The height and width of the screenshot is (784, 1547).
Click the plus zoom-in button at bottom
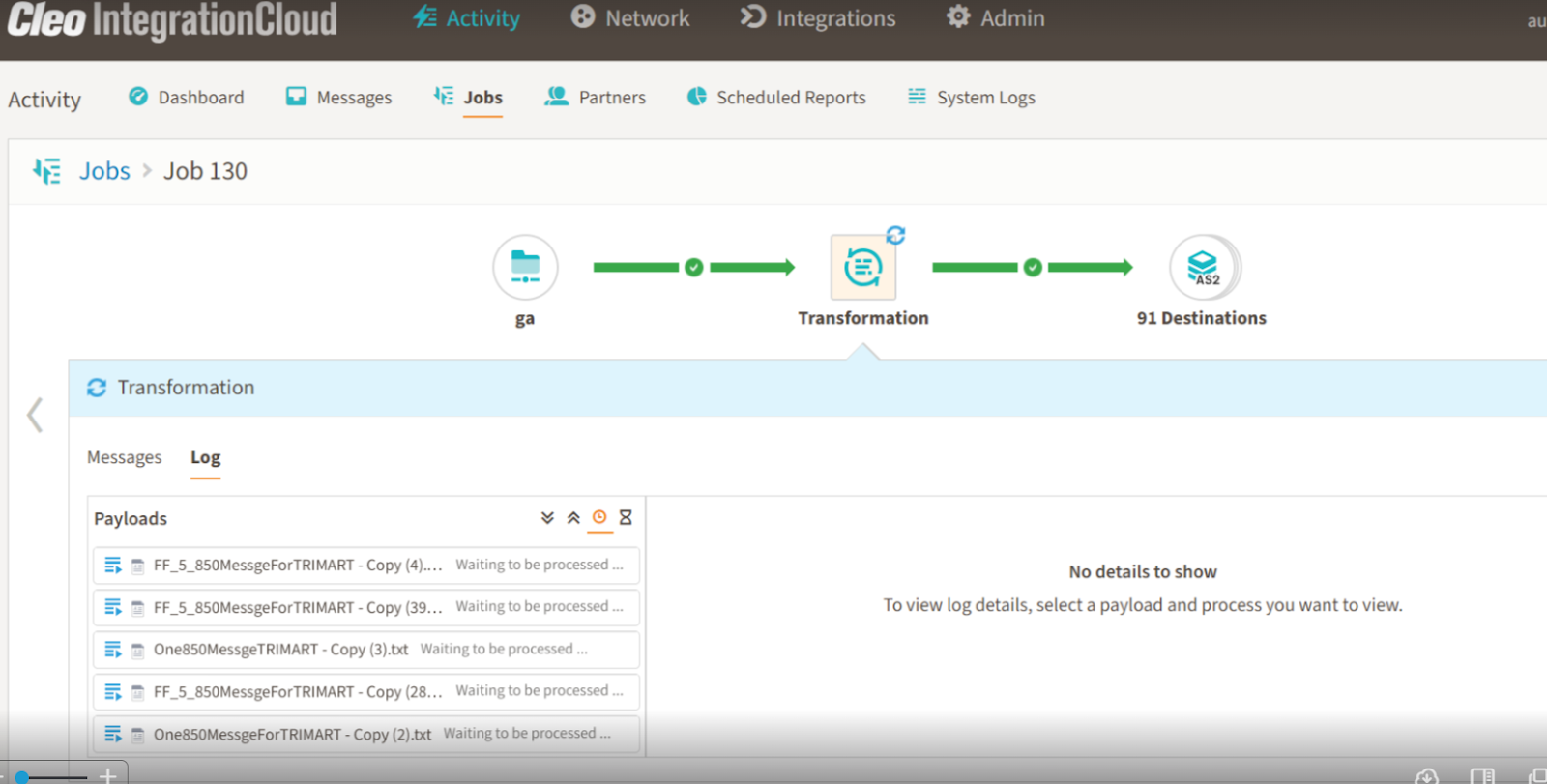pyautogui.click(x=107, y=775)
